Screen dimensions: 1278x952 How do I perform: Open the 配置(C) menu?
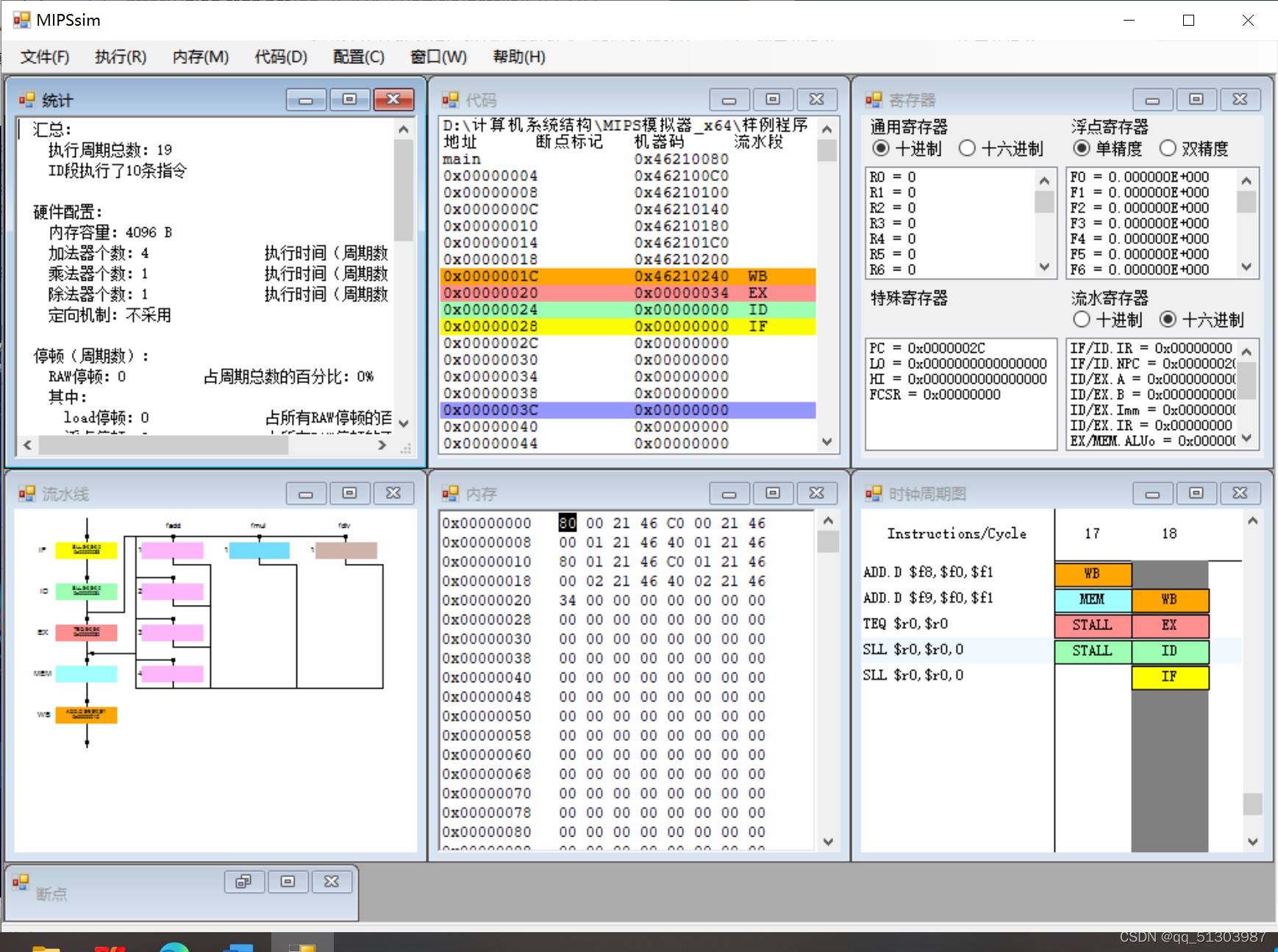click(359, 57)
